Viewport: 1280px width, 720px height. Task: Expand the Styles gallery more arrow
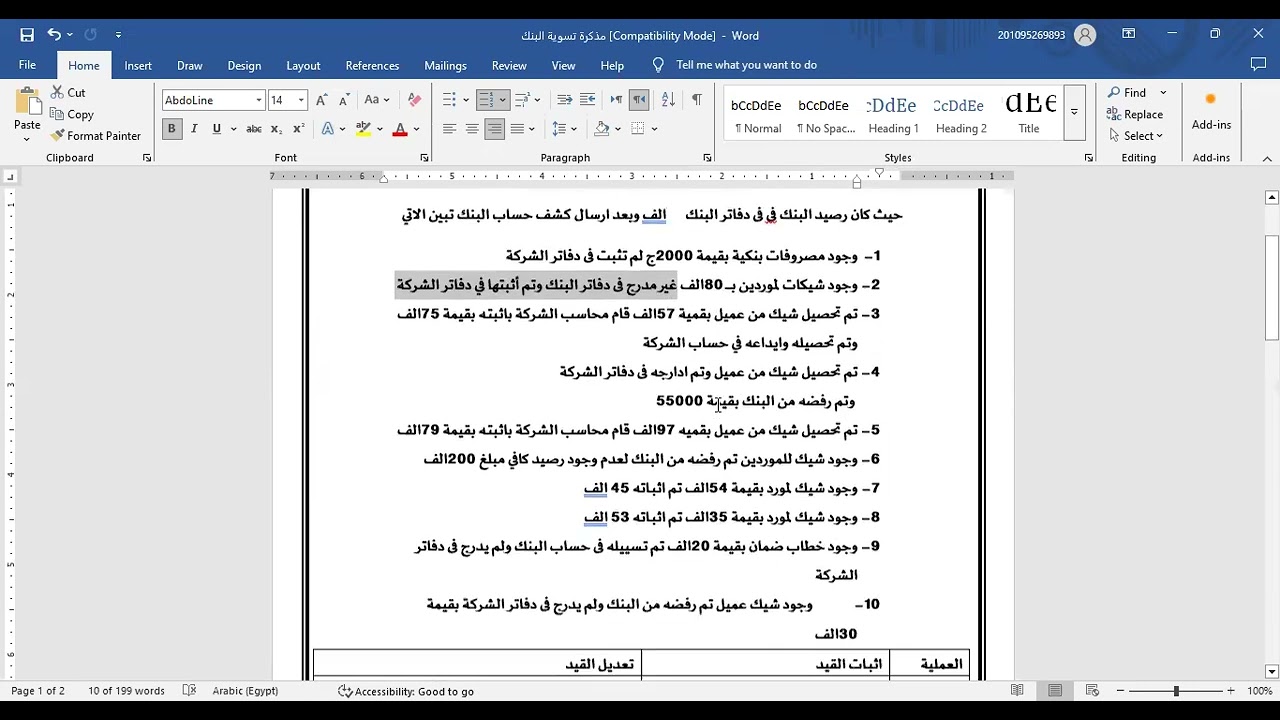click(x=1074, y=112)
